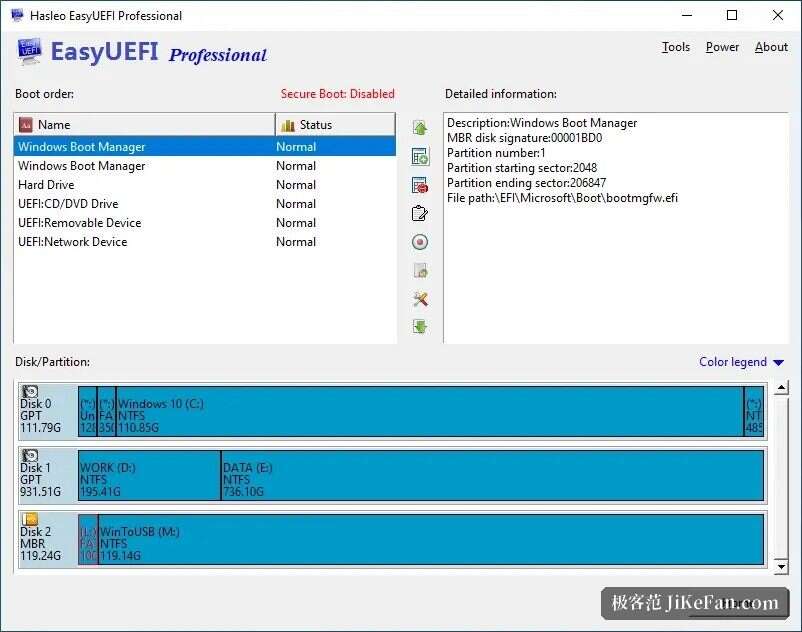Click the File path bootmgfw.efi line
The image size is (802, 632).
(x=562, y=198)
